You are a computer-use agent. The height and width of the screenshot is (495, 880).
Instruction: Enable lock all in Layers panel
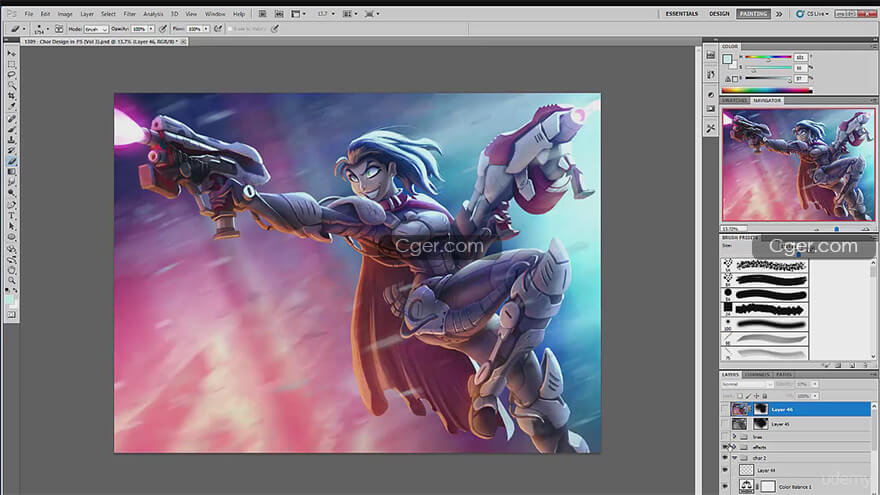point(764,396)
